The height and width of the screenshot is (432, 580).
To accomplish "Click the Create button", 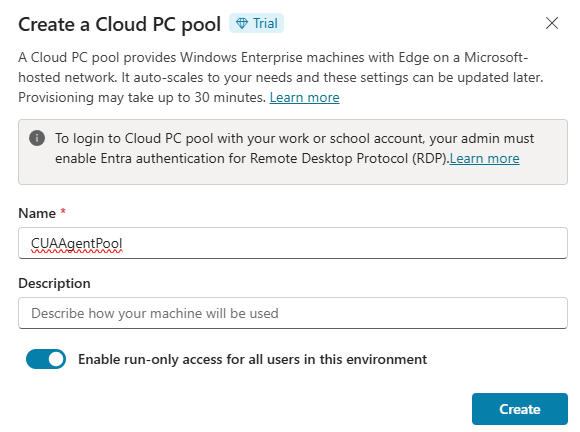I will tap(520, 409).
